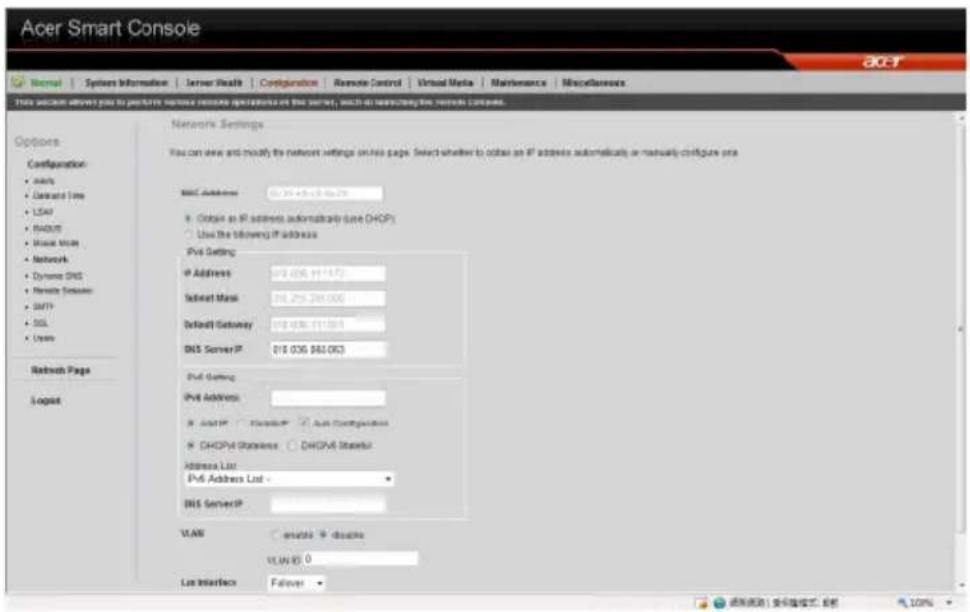The height and width of the screenshot is (612, 970).
Task: Open Date and Time settings in the sidebar
Action: 58,196
